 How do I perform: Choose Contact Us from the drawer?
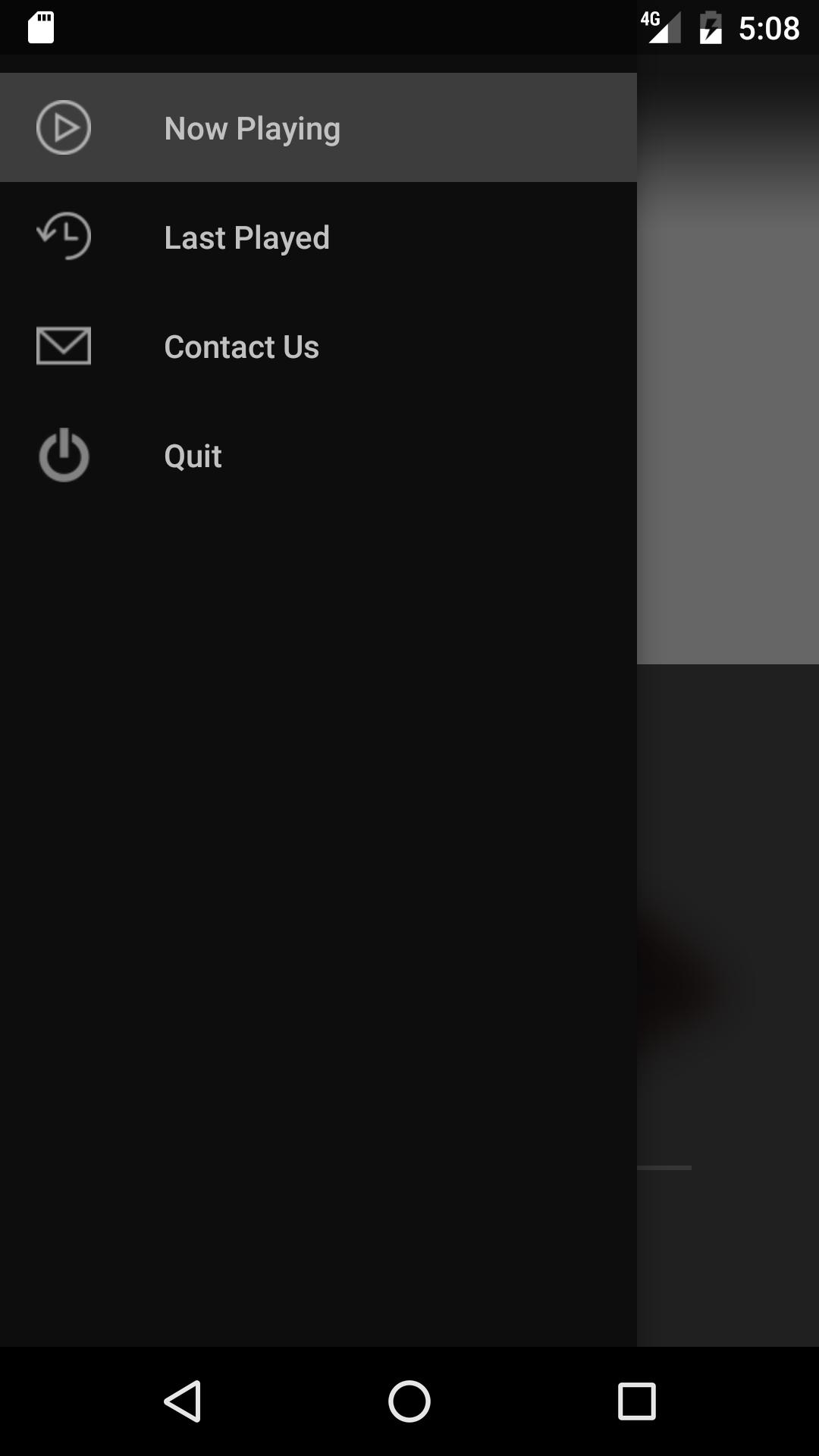(x=318, y=346)
